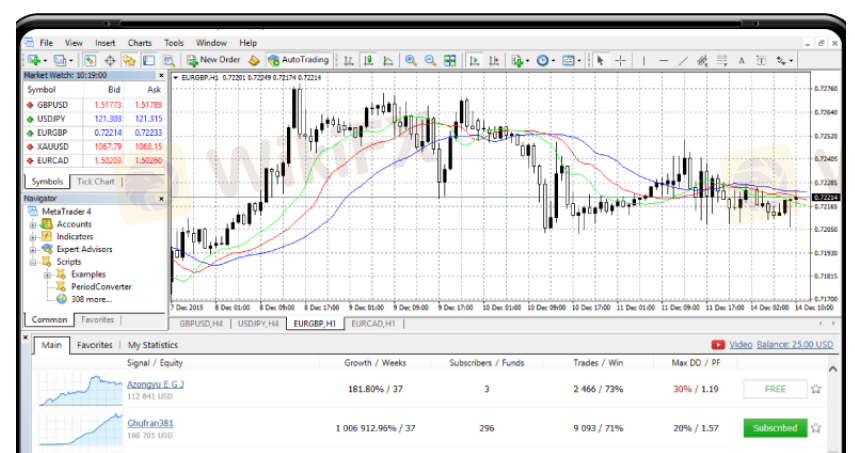Viewport: 855px width, 453px height.
Task: Open the Charts menu
Action: 140,43
